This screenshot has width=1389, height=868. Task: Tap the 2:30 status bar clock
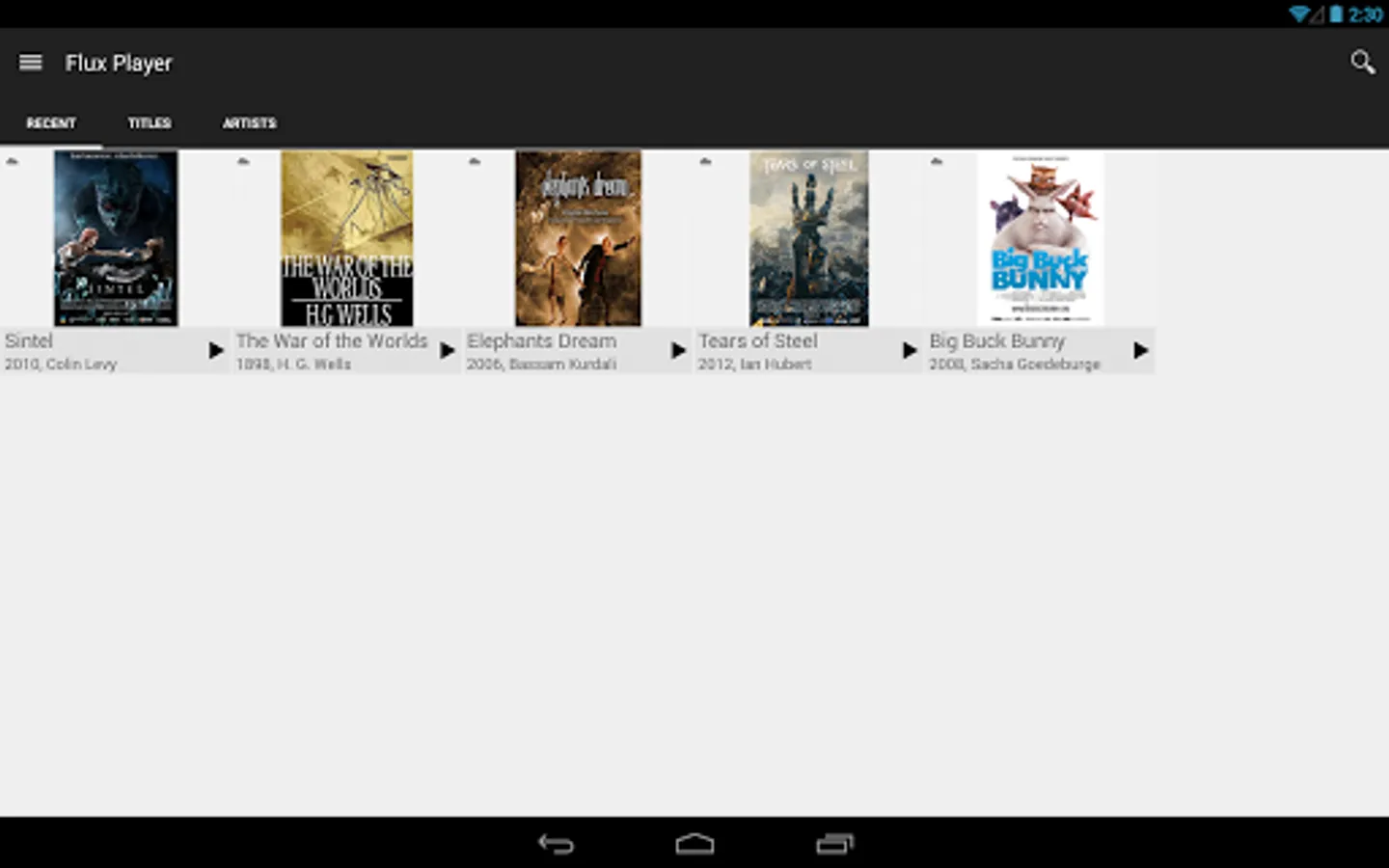(1366, 14)
